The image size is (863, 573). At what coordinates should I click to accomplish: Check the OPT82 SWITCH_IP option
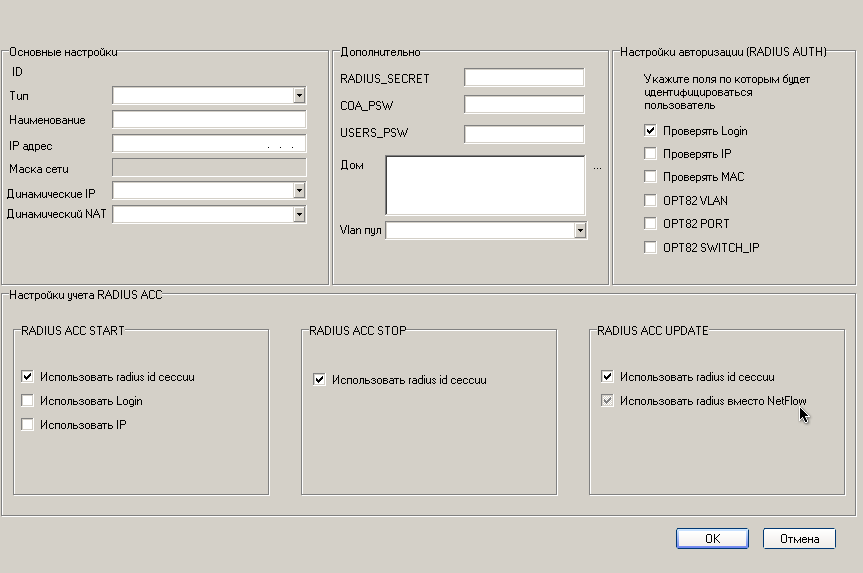pyautogui.click(x=650, y=248)
